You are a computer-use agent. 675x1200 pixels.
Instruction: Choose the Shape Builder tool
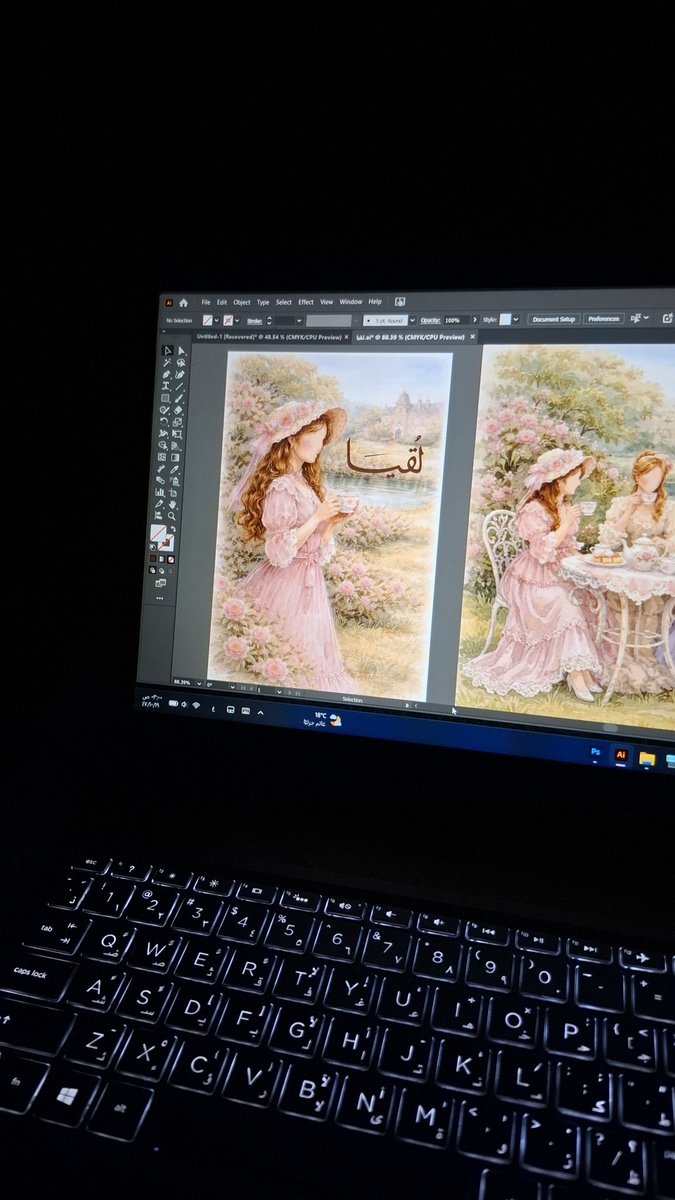(162, 445)
